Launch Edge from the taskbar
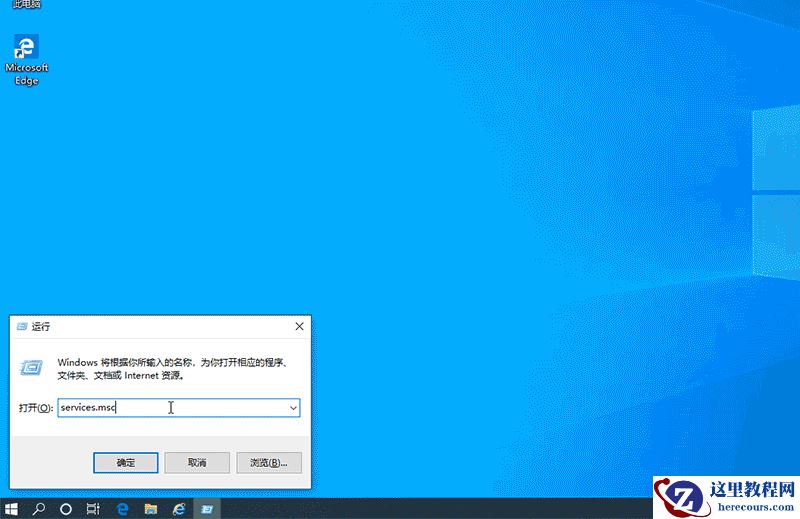The width and height of the screenshot is (800, 519). 122,509
